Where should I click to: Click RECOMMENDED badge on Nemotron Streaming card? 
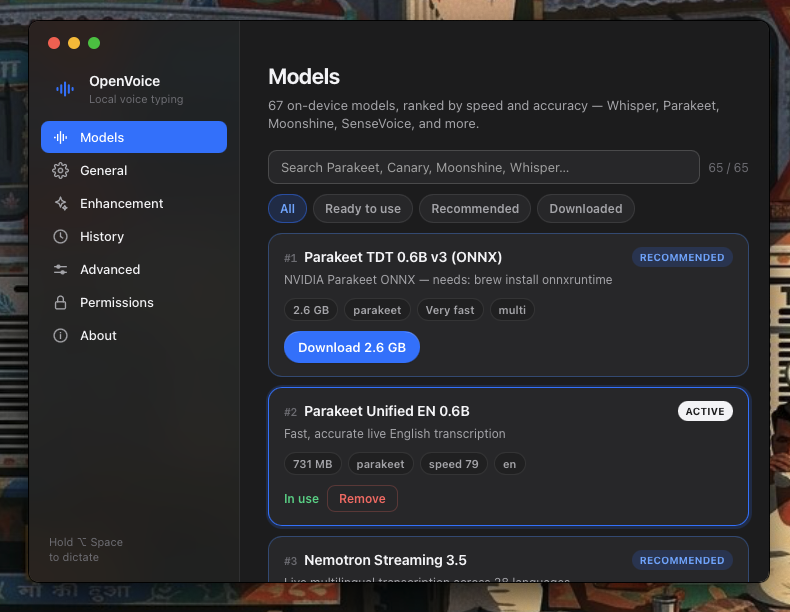point(682,560)
